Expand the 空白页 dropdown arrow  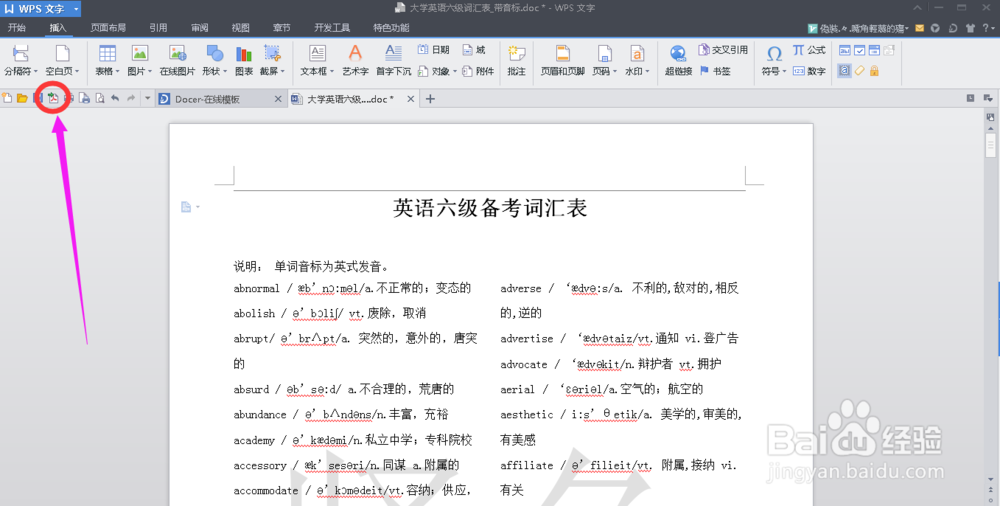point(77,72)
